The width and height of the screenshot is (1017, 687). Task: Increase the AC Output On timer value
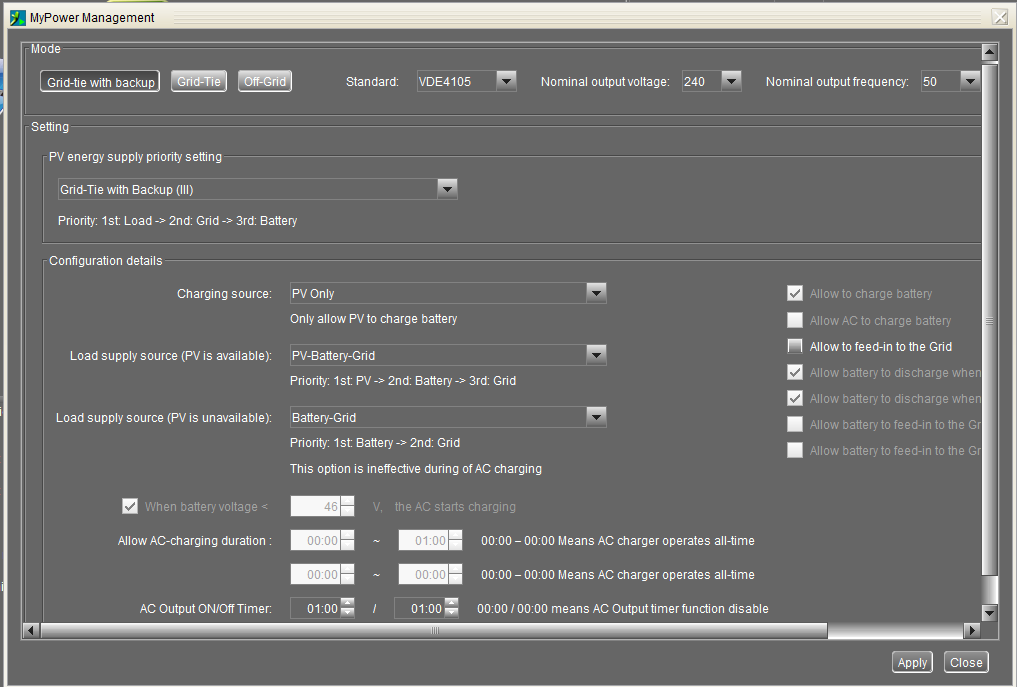(347, 603)
